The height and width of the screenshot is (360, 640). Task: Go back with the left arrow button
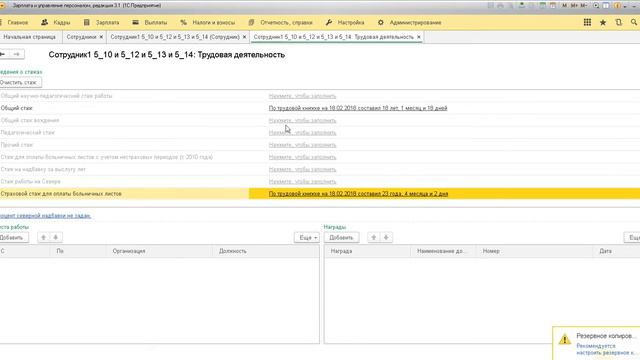pos(3,54)
